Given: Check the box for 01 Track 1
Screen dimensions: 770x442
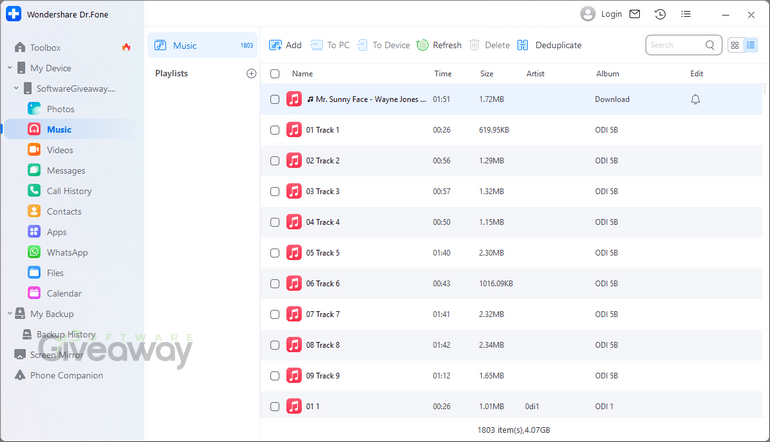Looking at the screenshot, I should (x=275, y=130).
